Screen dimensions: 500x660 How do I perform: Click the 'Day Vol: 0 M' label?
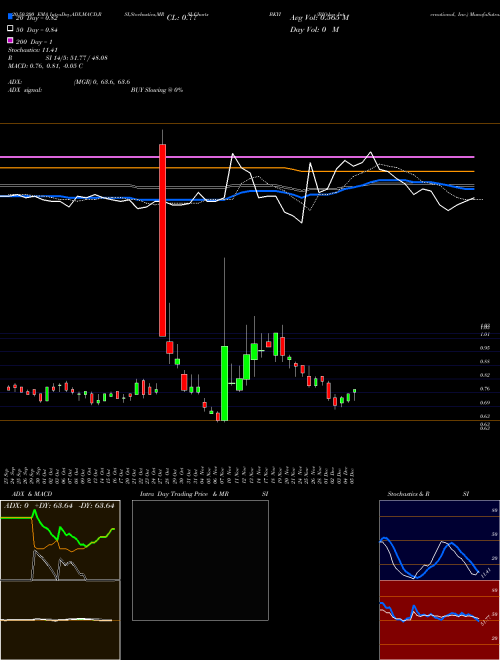pyautogui.click(x=314, y=29)
